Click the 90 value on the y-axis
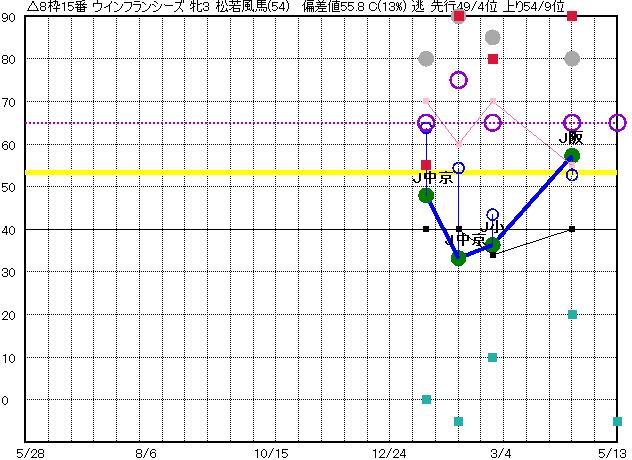This screenshot has width=632, height=460. tap(8, 17)
